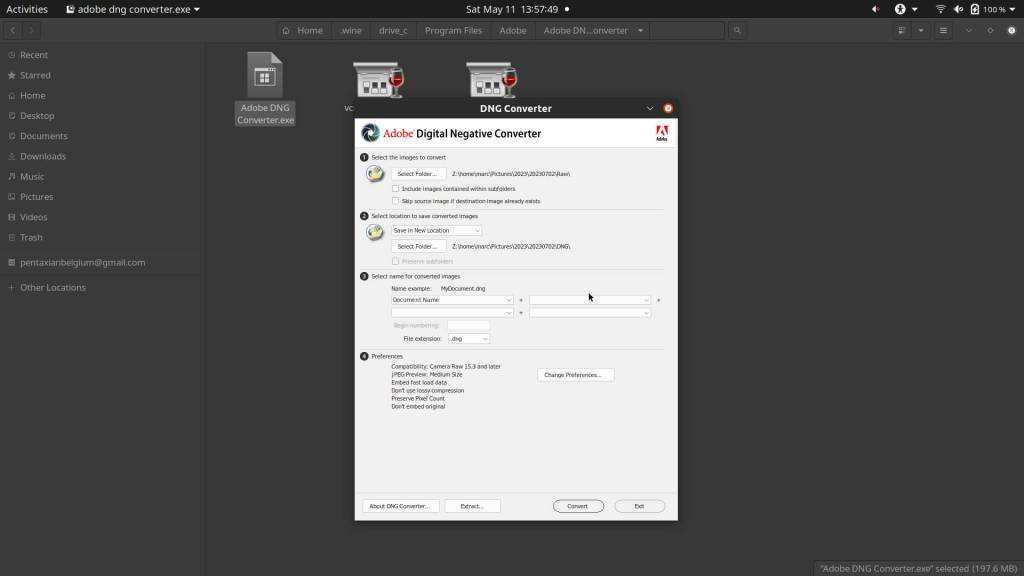
Task: Go to Program Files in the path bar
Action: coord(453,30)
